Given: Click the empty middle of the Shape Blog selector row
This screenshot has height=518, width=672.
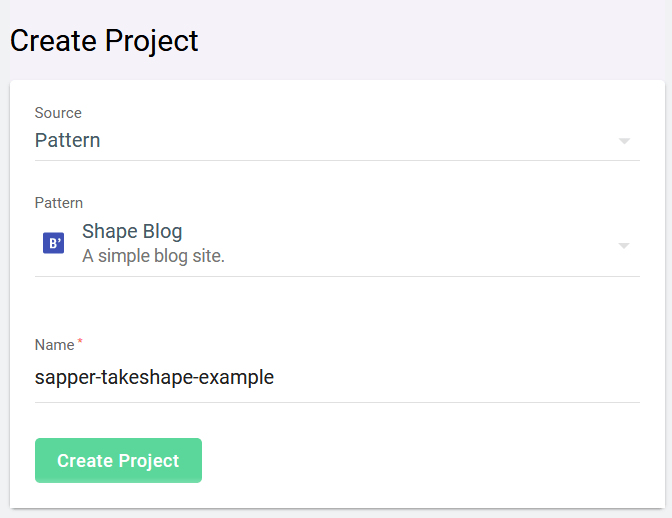Looking at the screenshot, I should click(420, 246).
